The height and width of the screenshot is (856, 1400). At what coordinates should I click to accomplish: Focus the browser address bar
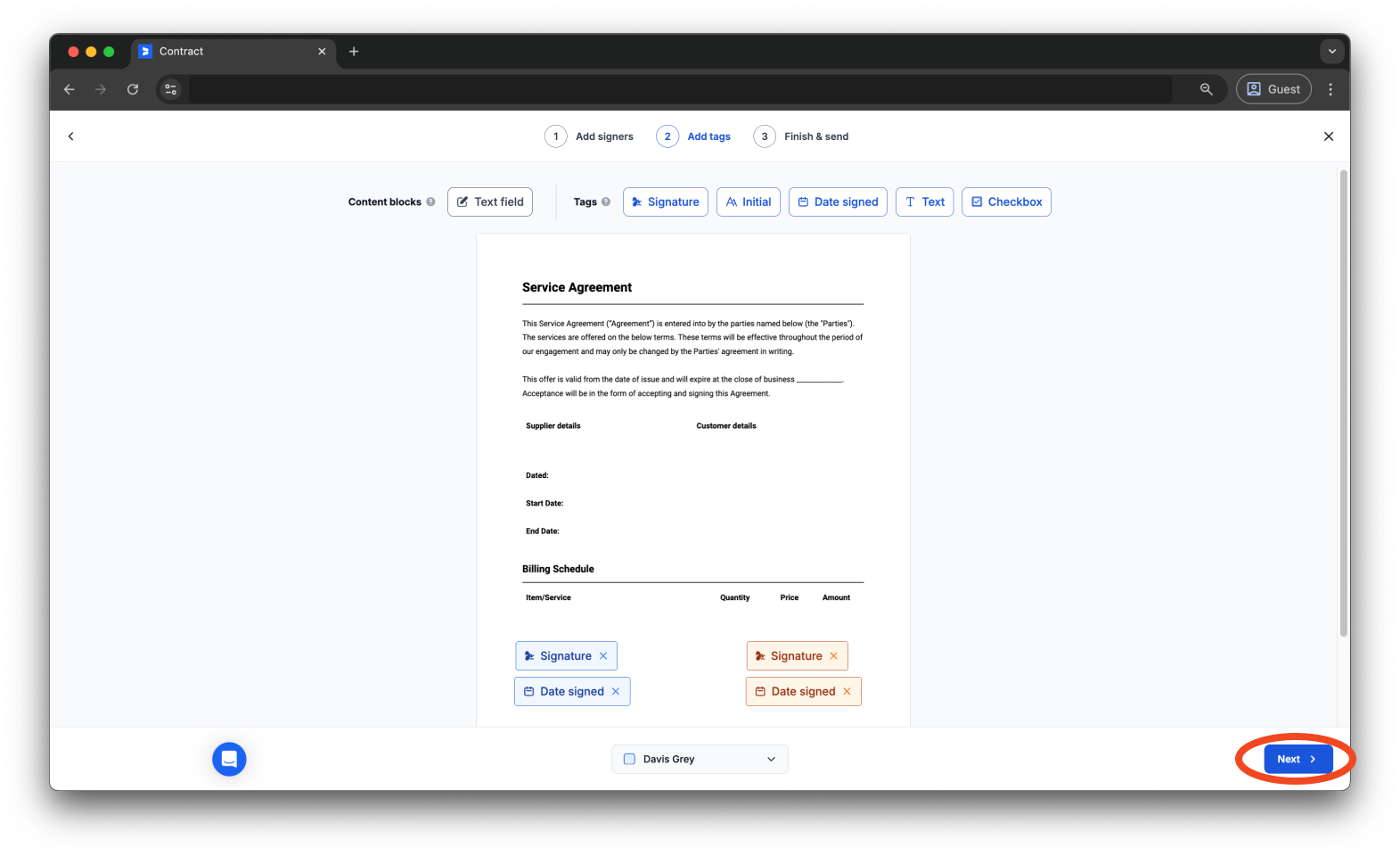click(x=680, y=89)
